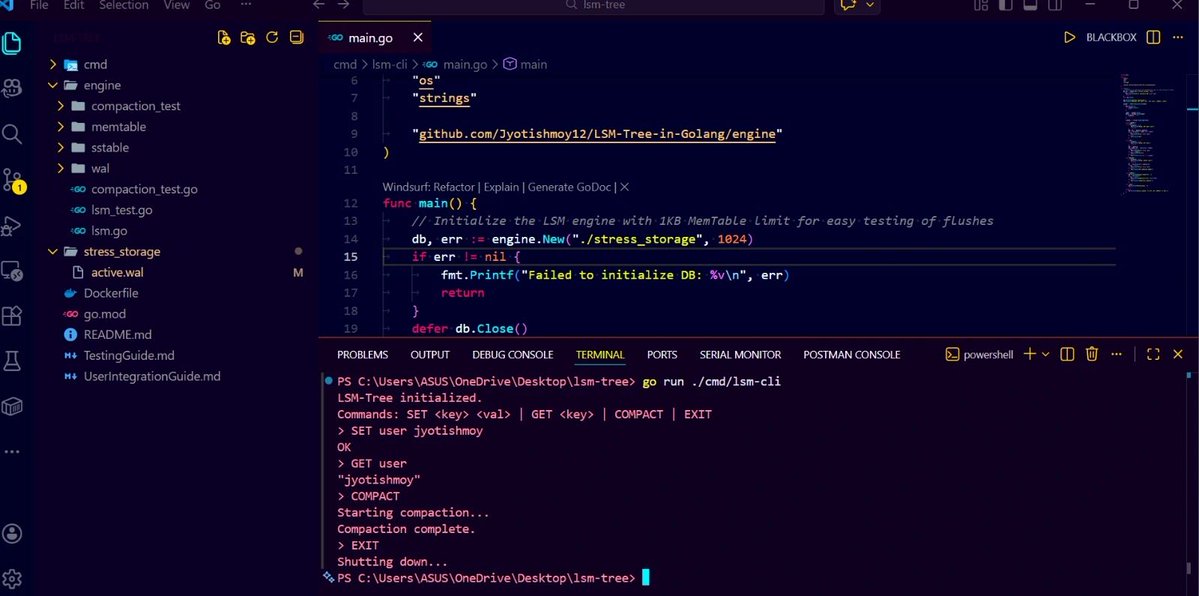Open the Run and Debug view
Screen dimensions: 1199x596
click(x=11, y=226)
